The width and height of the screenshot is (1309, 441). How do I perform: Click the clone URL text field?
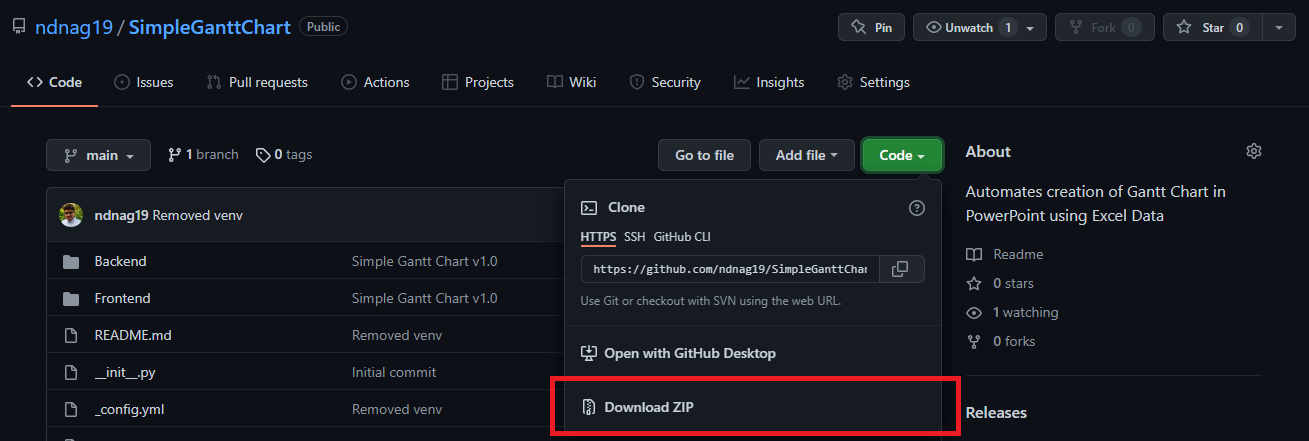coord(730,269)
